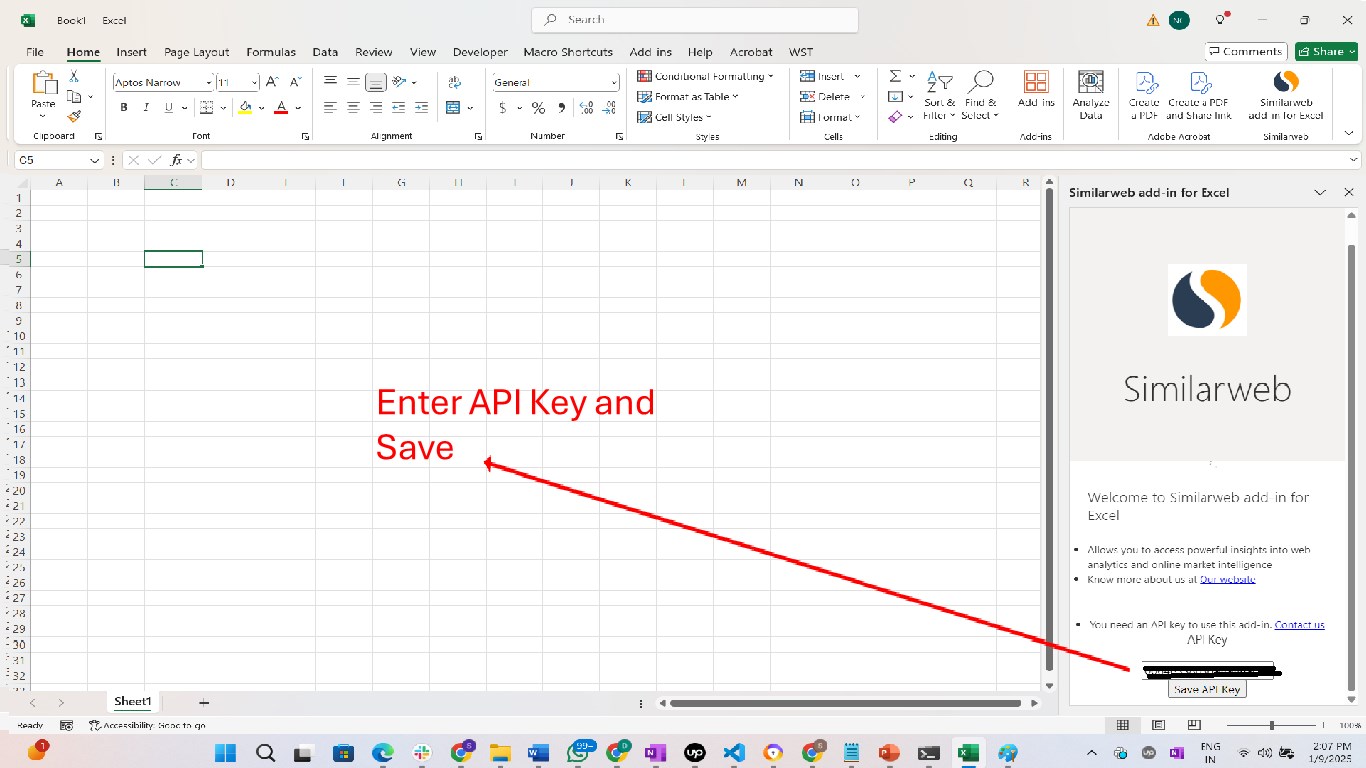This screenshot has width=1366, height=768.
Task: Open Sort & Filter
Action: click(939, 96)
